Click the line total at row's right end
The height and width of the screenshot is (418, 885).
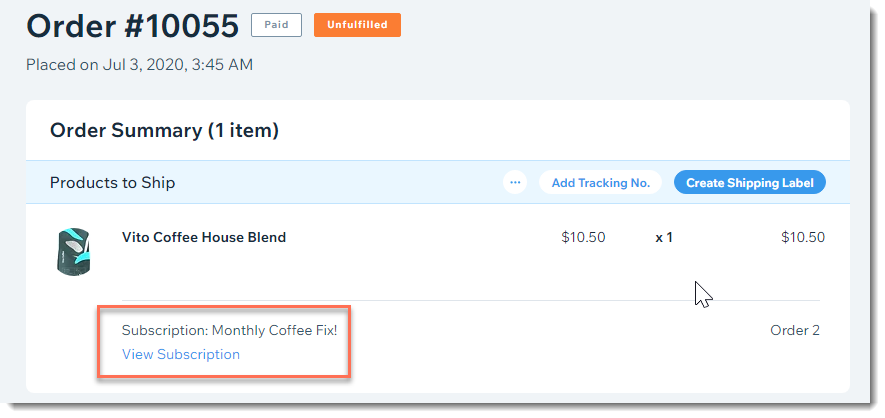click(x=803, y=237)
